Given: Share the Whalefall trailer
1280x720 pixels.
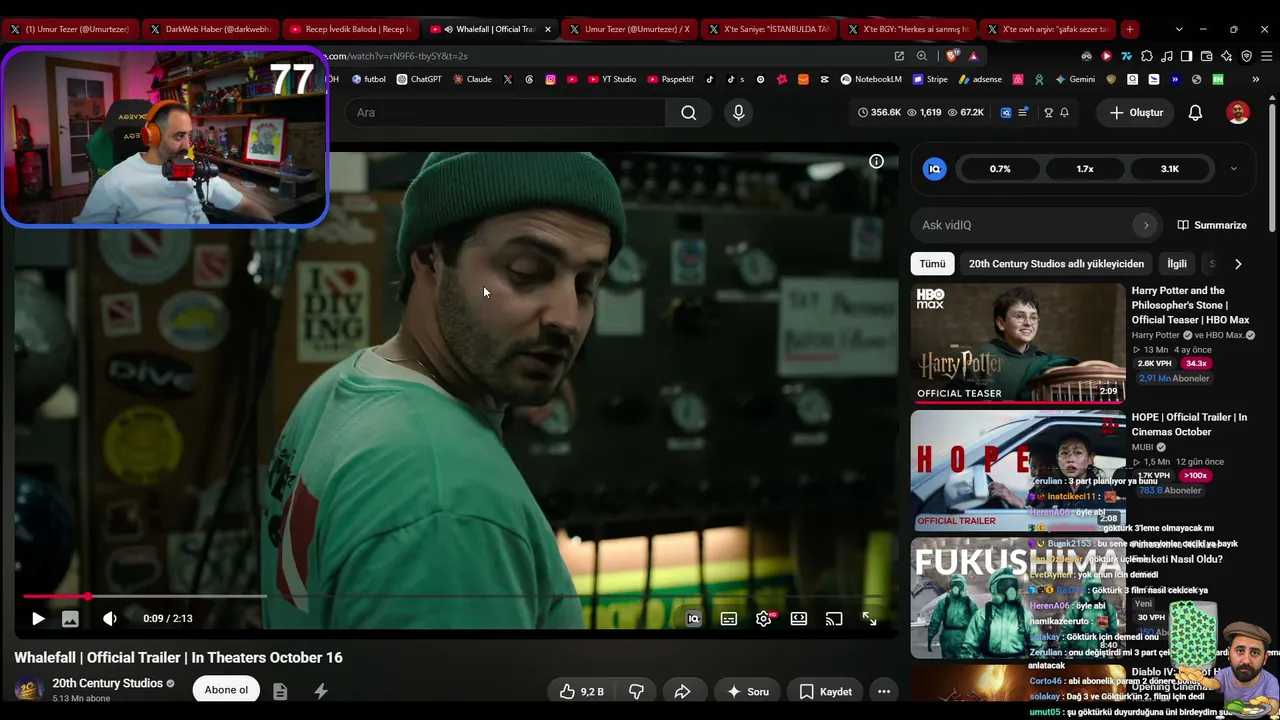Looking at the screenshot, I should [683, 691].
